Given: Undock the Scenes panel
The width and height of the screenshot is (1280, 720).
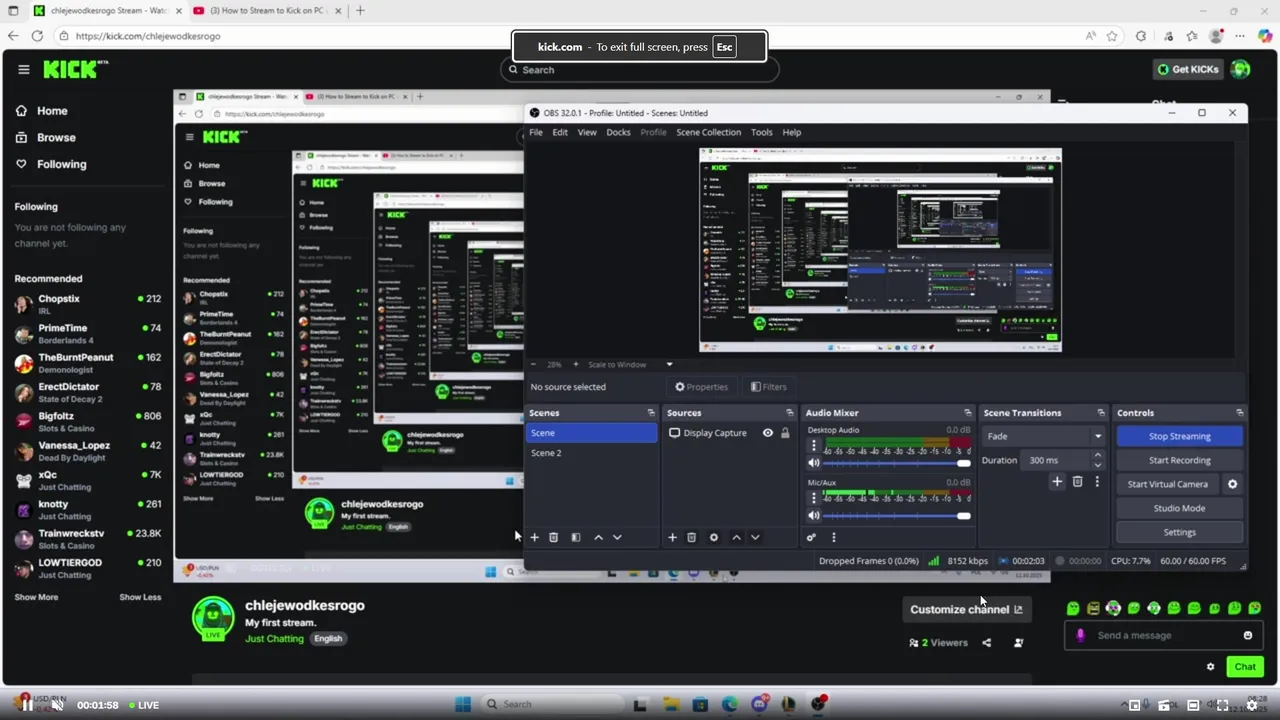Looking at the screenshot, I should (x=651, y=413).
